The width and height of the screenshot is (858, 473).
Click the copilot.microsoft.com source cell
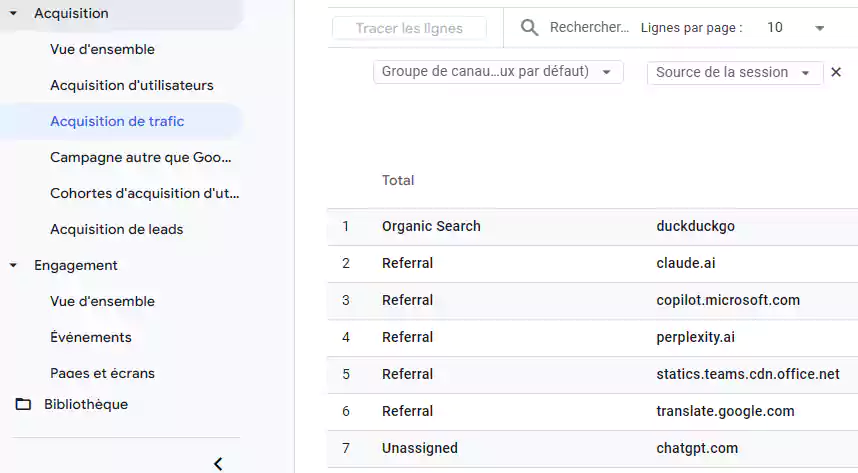pyautogui.click(x=728, y=300)
